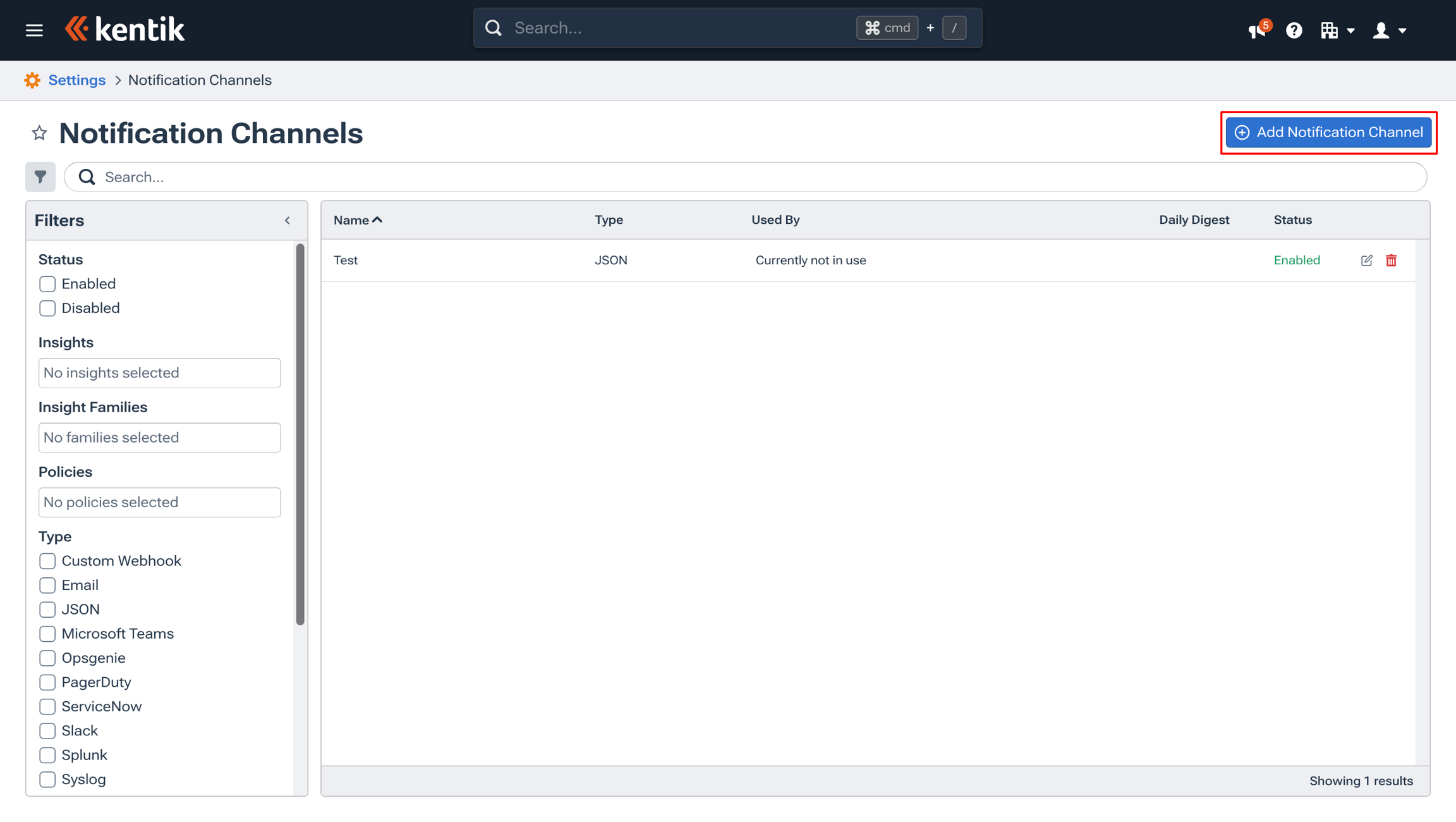Screen dimensions: 1456x822
Task: Delete the Test channel with trash icon
Action: point(1391,261)
